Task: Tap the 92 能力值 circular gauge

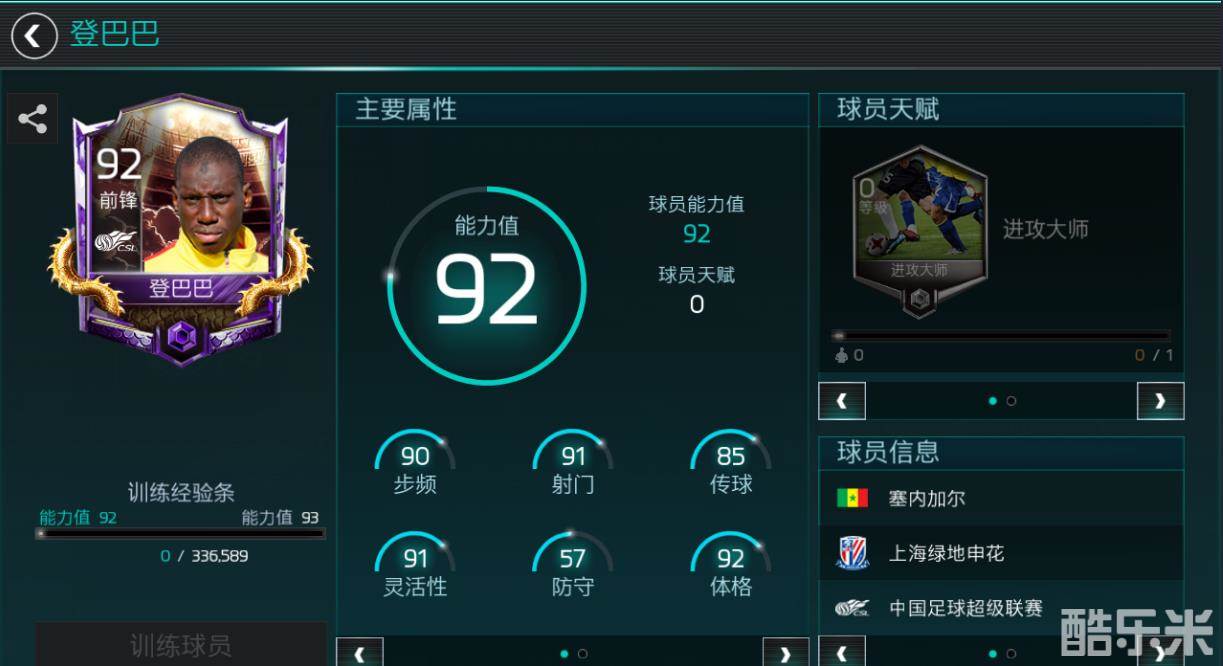Action: tap(487, 285)
